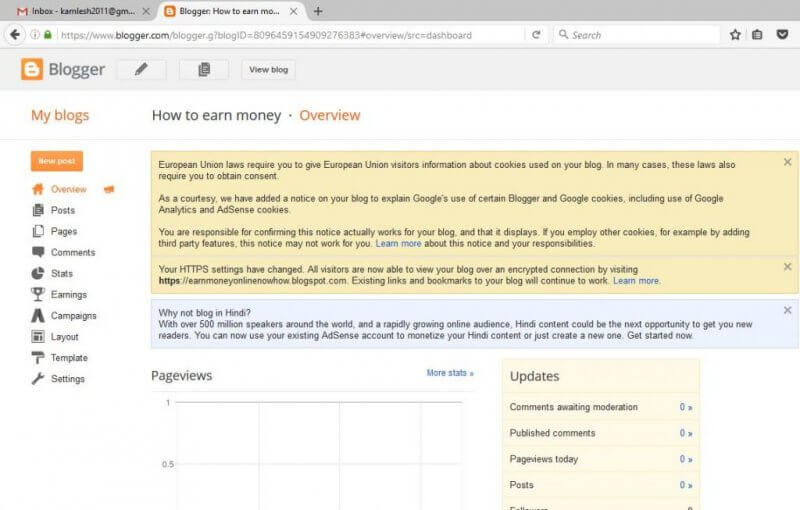Dismiss the European Union cookies notice

(x=787, y=162)
